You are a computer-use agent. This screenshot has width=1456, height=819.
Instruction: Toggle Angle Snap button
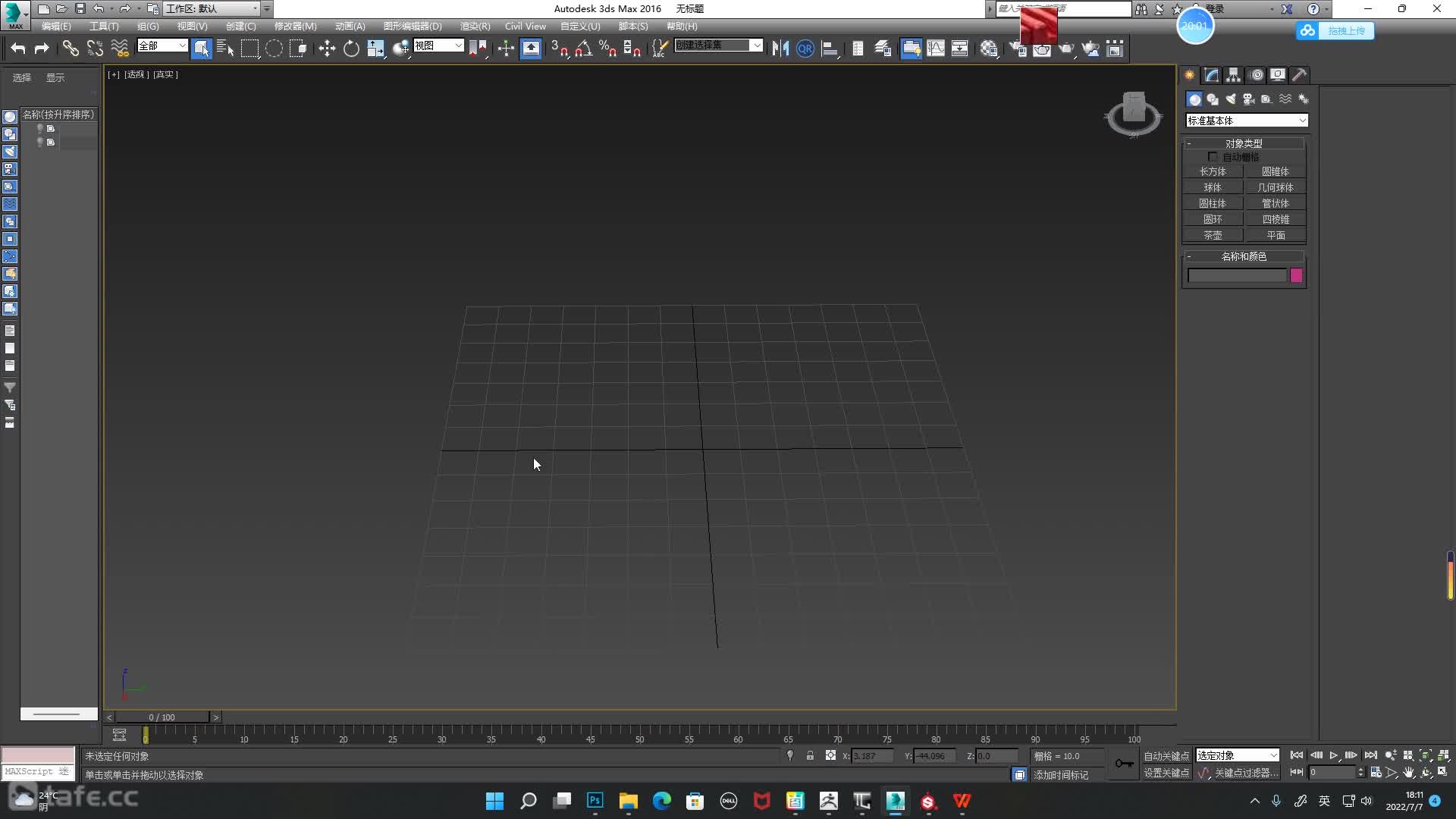tap(583, 49)
